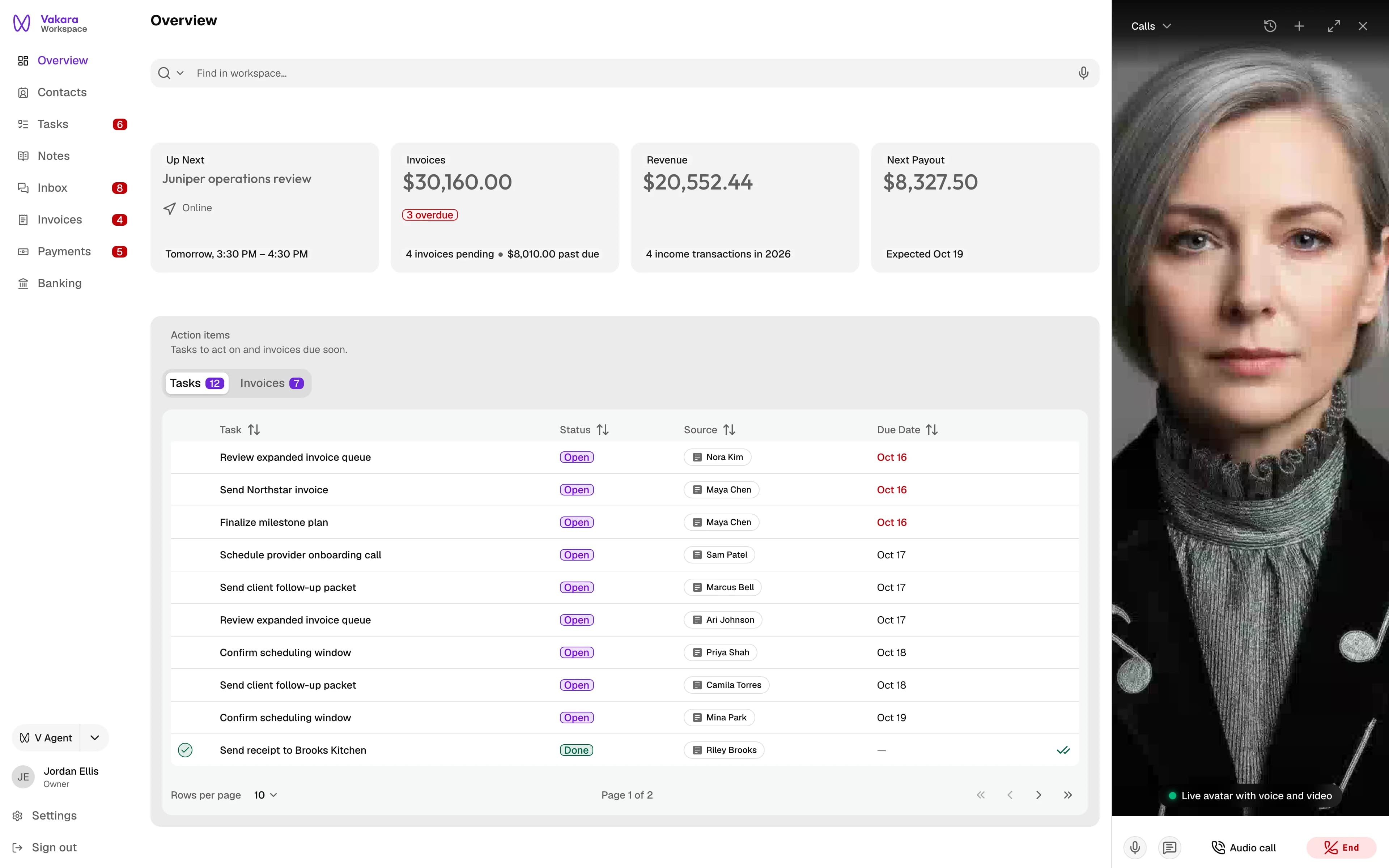Screen dimensions: 1389x868
Task: Click the Find in workspace search field
Action: pyautogui.click(x=624, y=73)
